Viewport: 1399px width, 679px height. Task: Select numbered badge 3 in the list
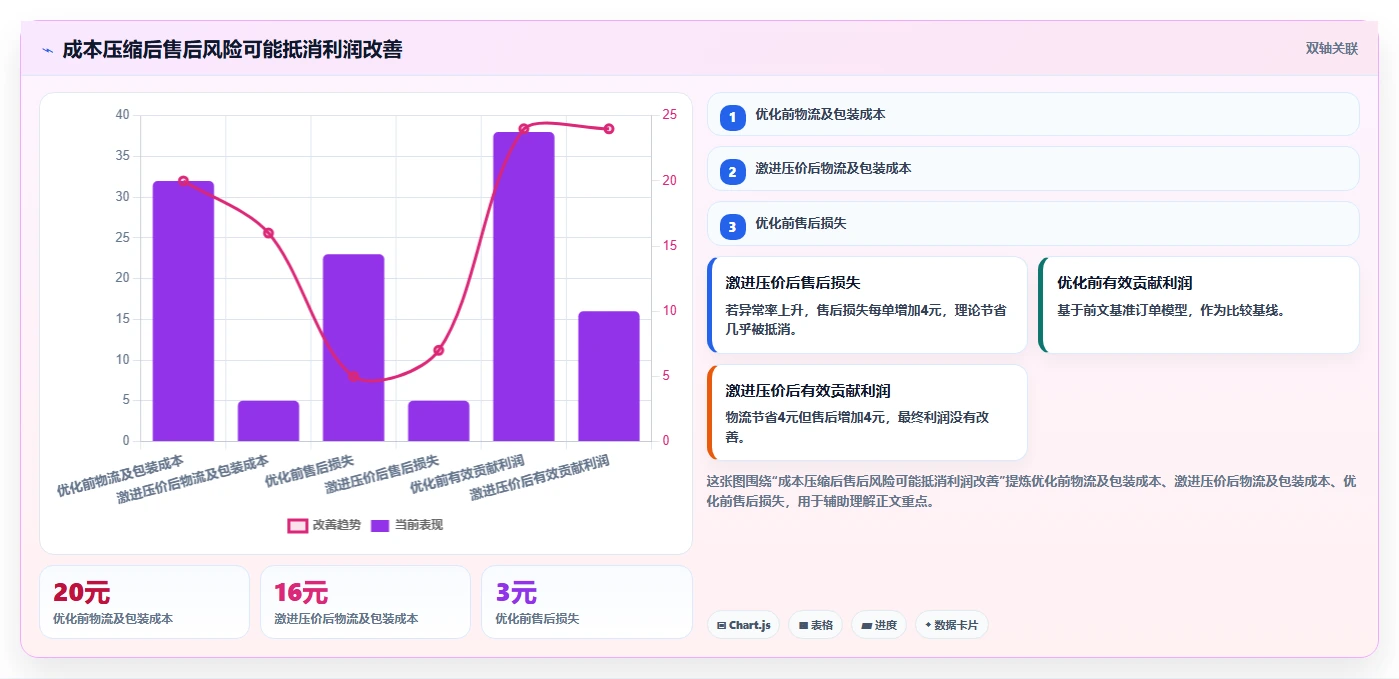732,227
